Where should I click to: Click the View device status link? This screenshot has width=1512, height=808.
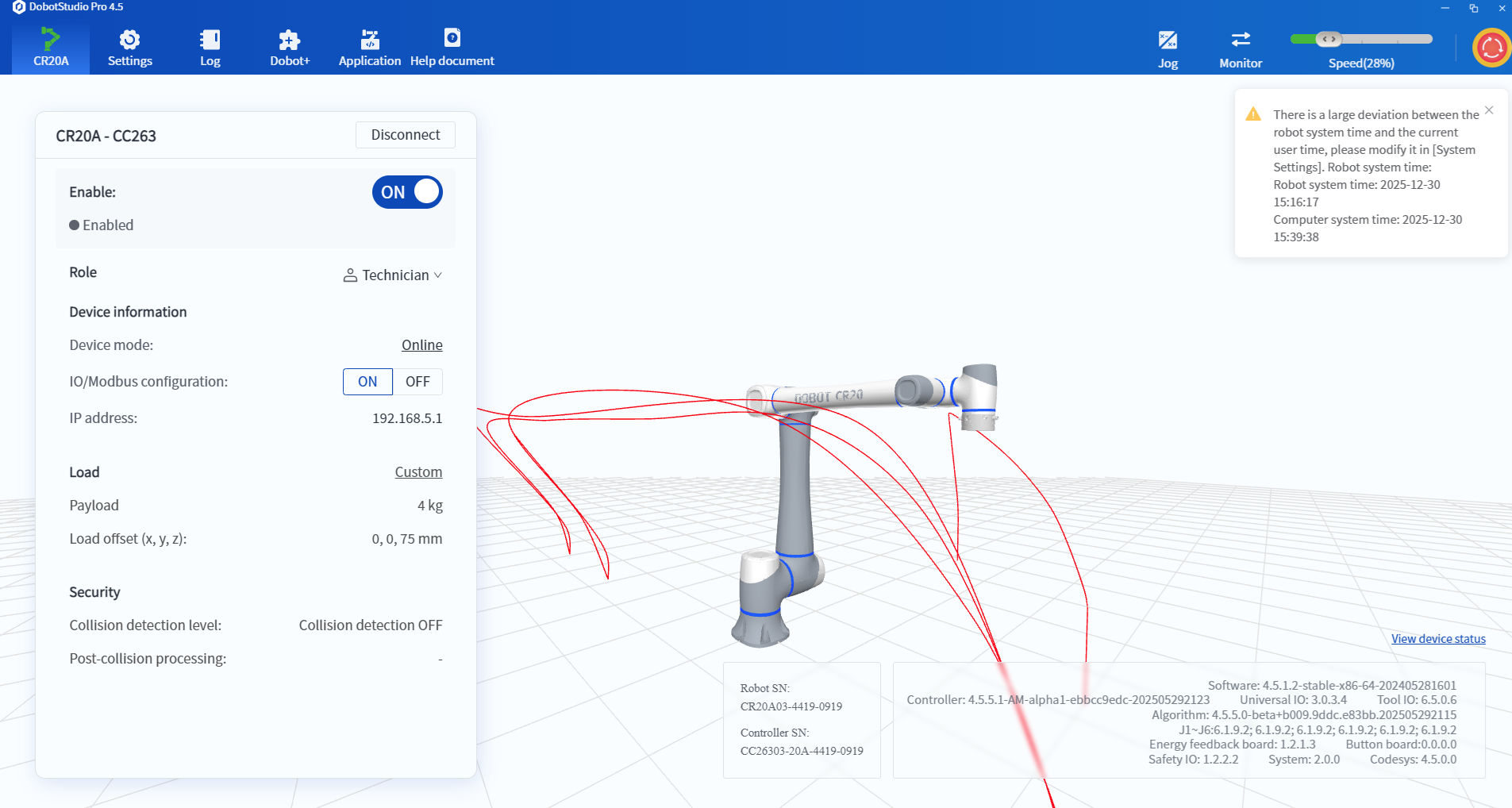tap(1438, 639)
